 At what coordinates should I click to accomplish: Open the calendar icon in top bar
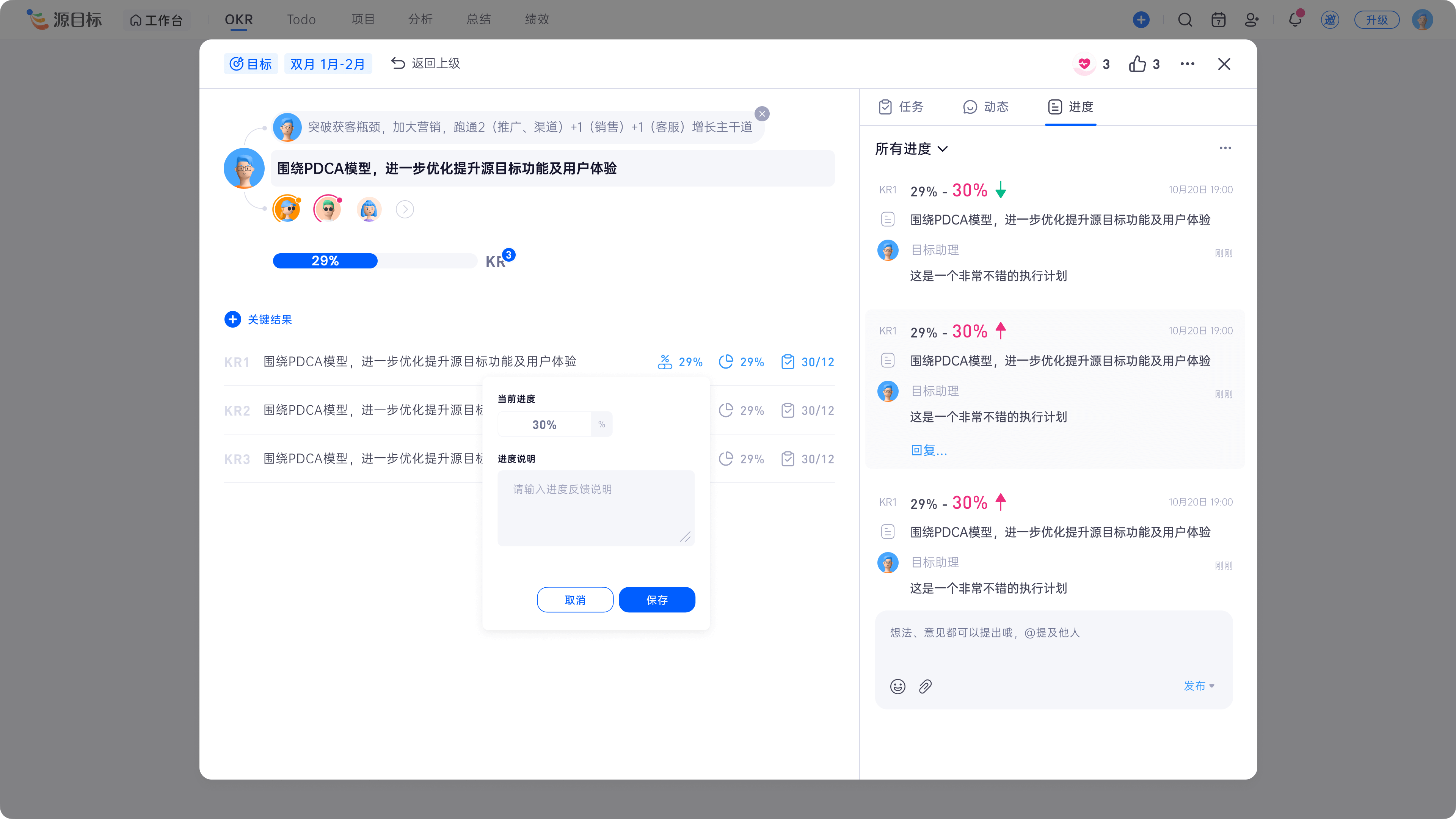[x=1218, y=20]
